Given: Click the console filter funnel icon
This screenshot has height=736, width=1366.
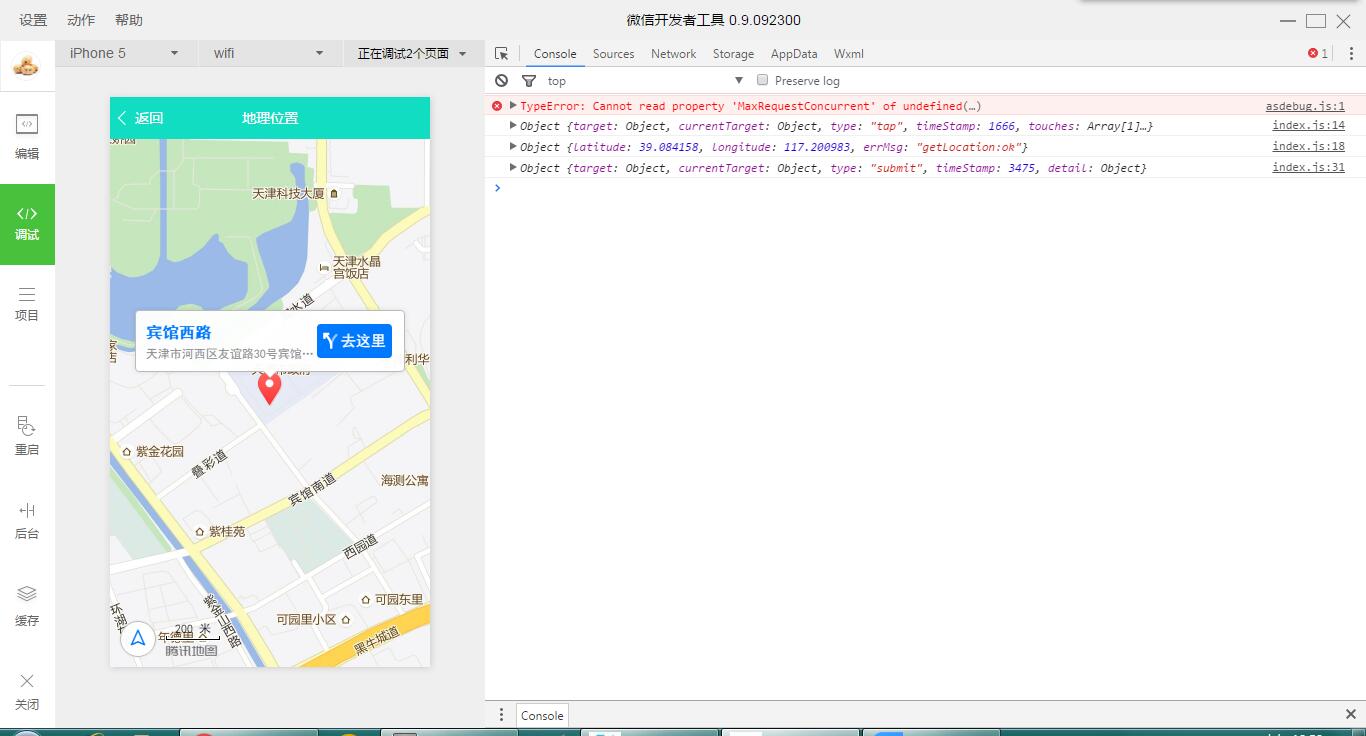Looking at the screenshot, I should coord(529,81).
